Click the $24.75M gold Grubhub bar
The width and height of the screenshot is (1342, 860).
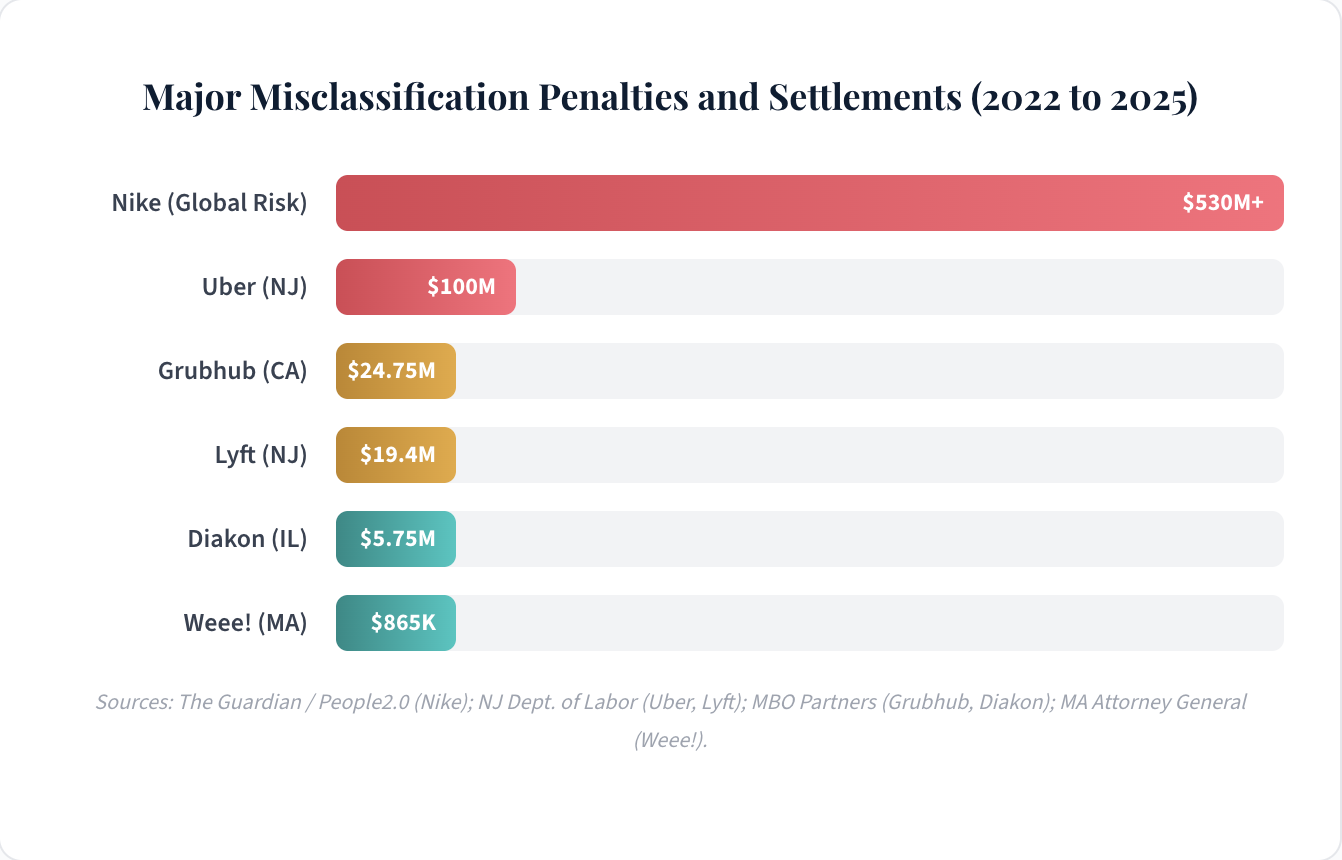point(396,371)
